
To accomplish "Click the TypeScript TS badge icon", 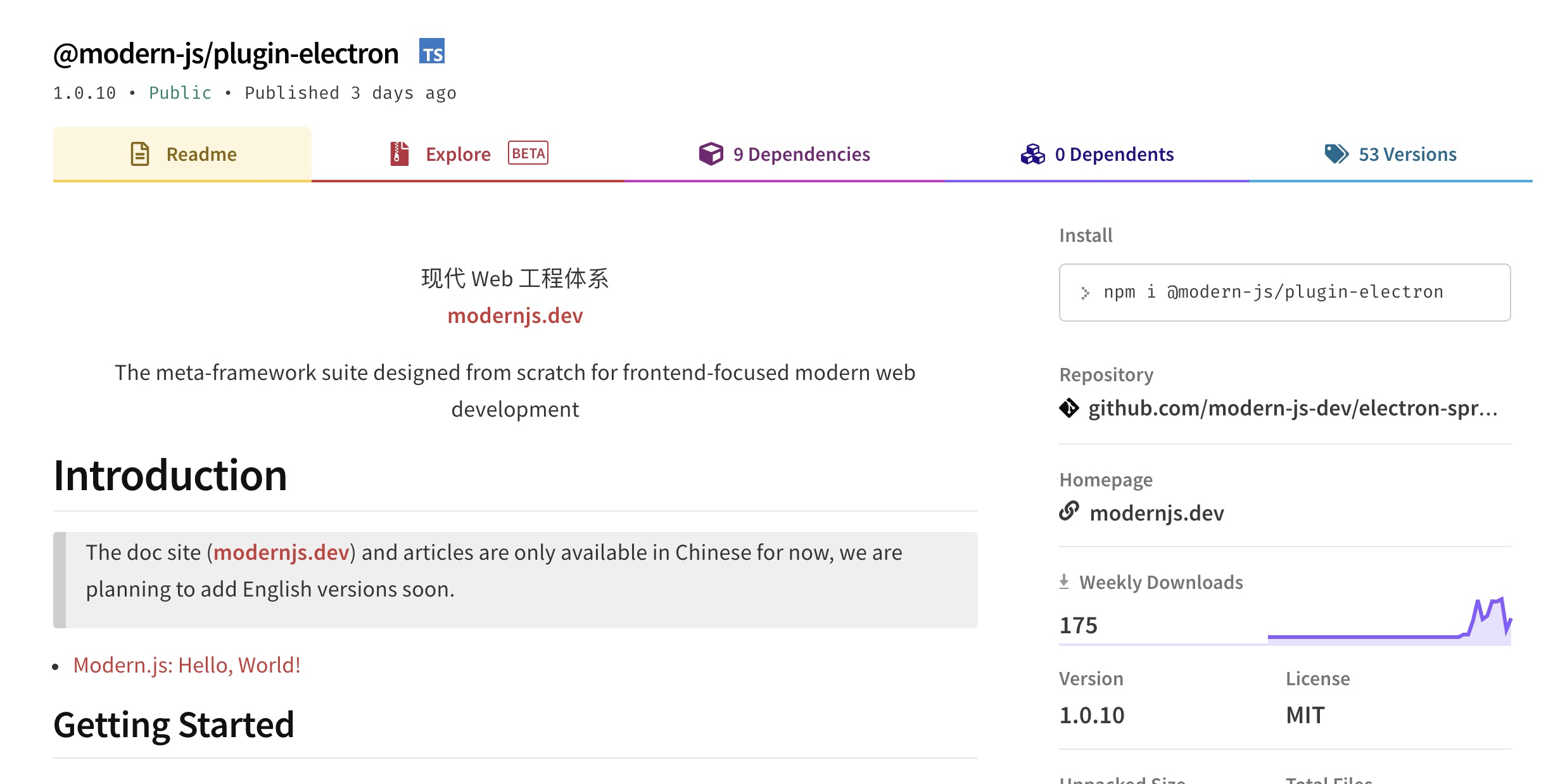I will pyautogui.click(x=432, y=51).
